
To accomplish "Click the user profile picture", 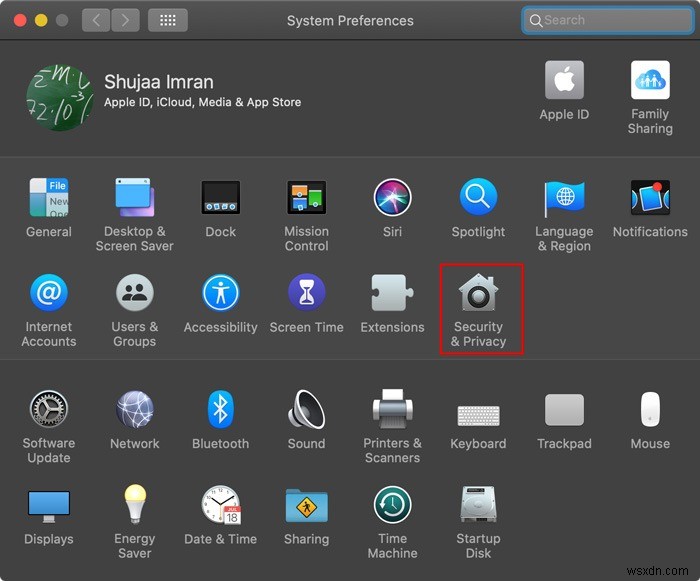I will (60, 97).
